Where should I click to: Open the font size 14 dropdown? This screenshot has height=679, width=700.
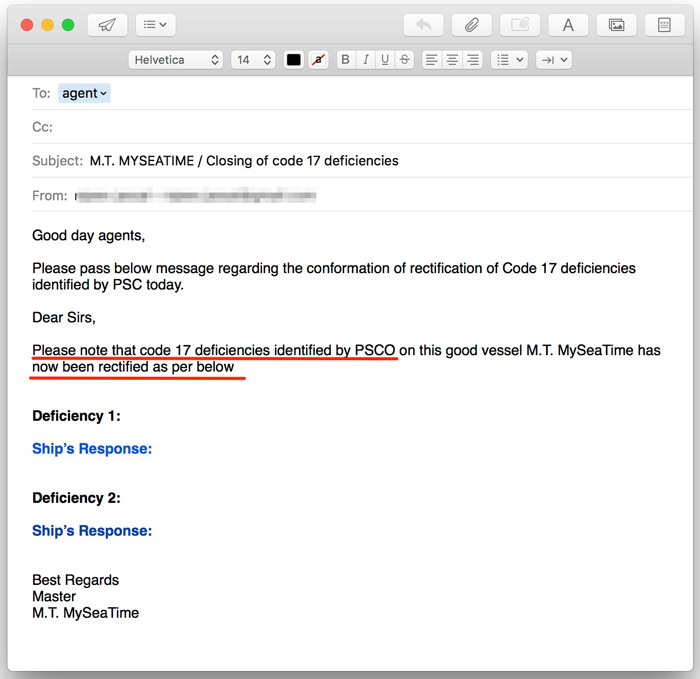(x=253, y=60)
